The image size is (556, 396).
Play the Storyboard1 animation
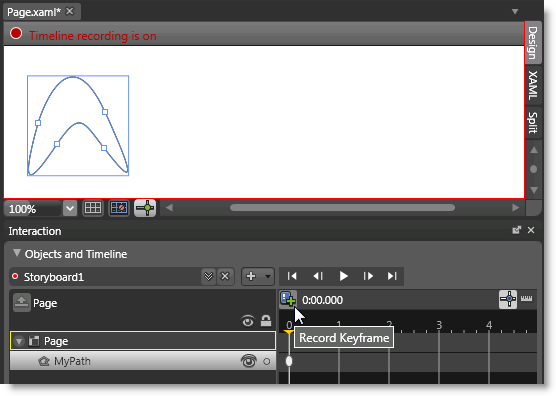(x=343, y=276)
